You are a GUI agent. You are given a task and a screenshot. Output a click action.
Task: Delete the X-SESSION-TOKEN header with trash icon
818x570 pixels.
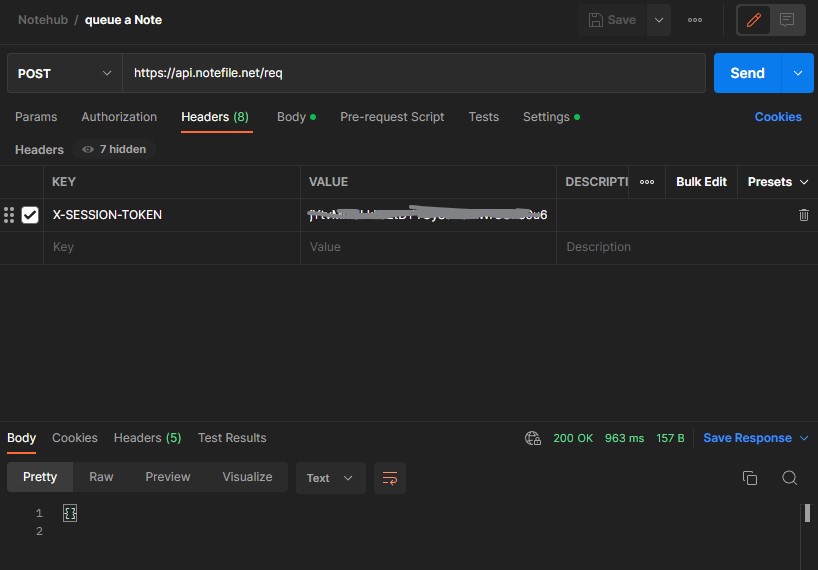tap(803, 215)
